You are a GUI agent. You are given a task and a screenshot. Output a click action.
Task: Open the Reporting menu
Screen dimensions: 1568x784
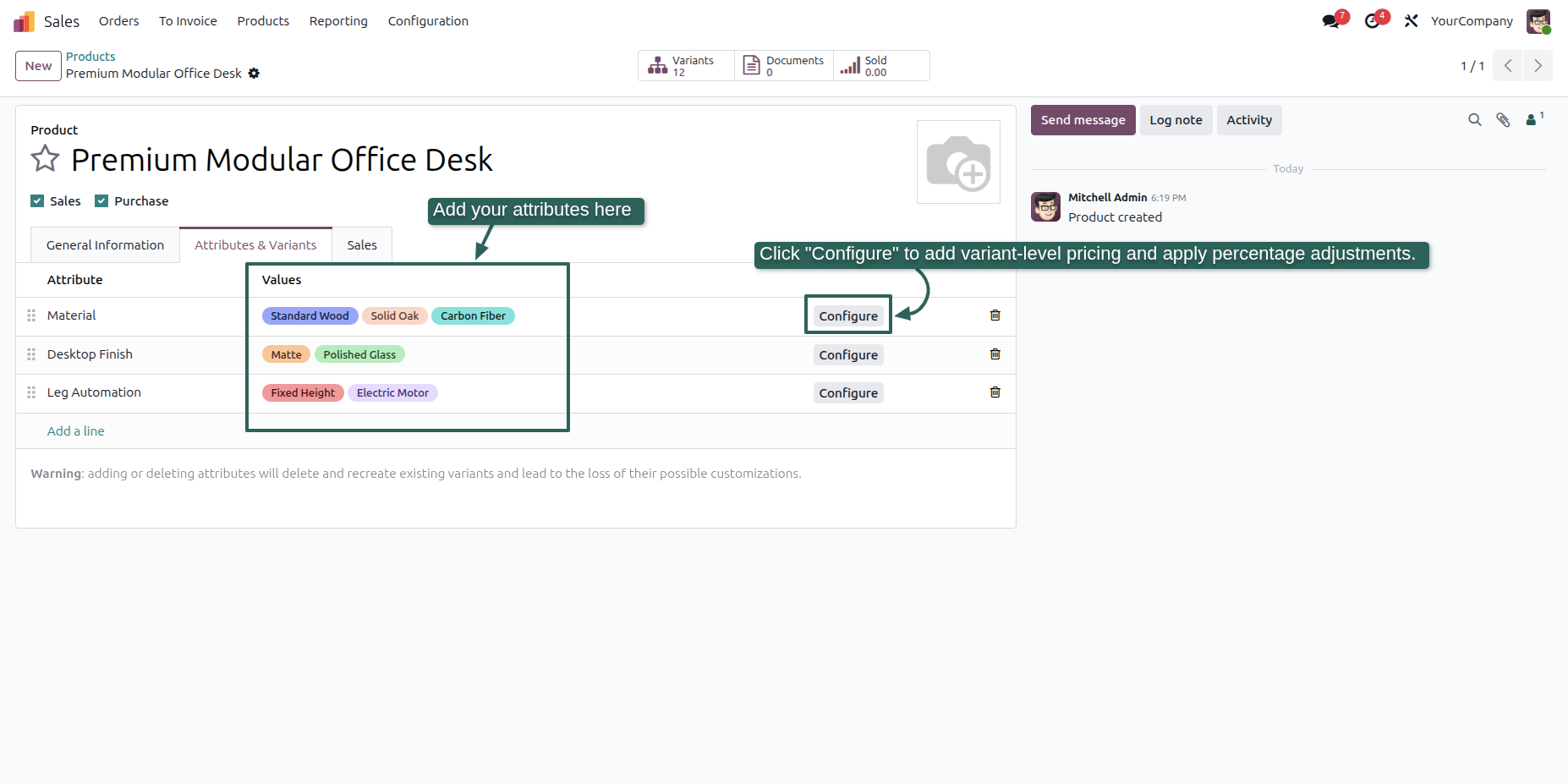[x=338, y=21]
